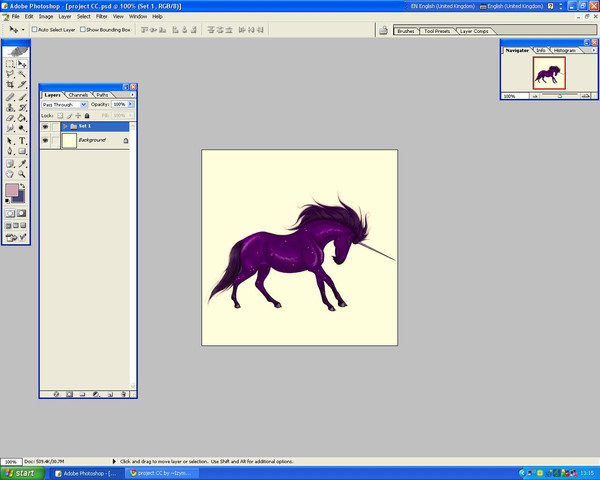Select the Hand tool

click(10, 173)
